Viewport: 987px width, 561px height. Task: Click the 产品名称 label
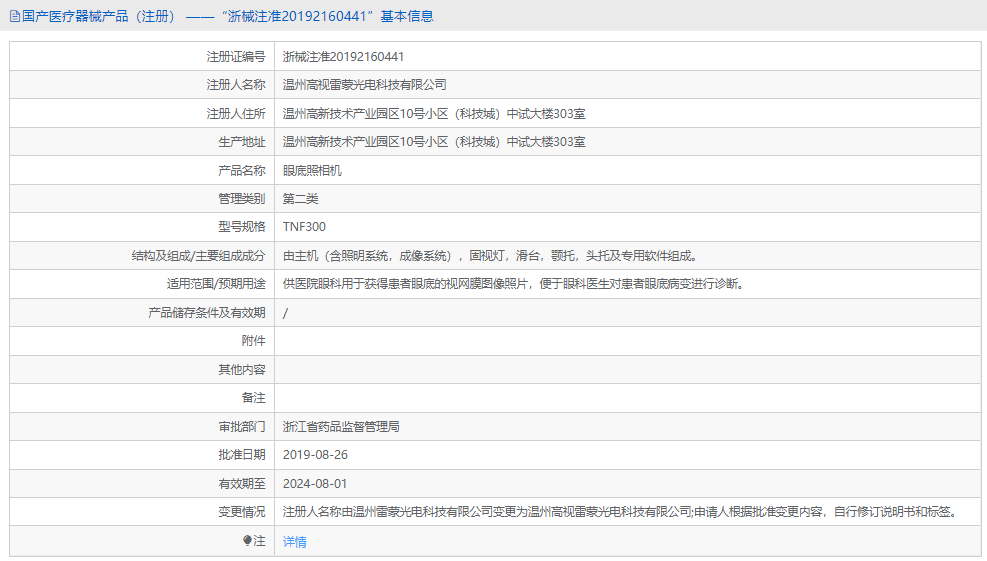[242, 171]
